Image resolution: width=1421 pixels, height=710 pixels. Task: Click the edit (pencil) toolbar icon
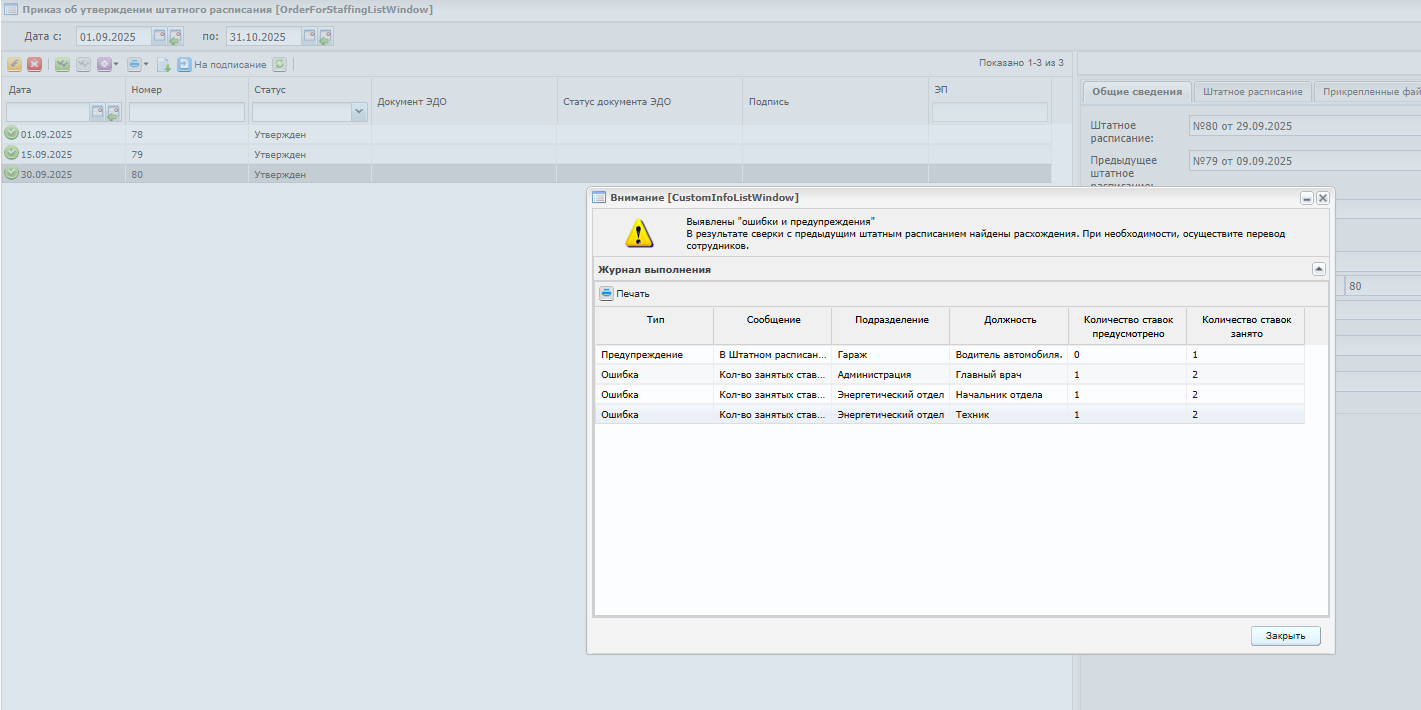tap(14, 64)
